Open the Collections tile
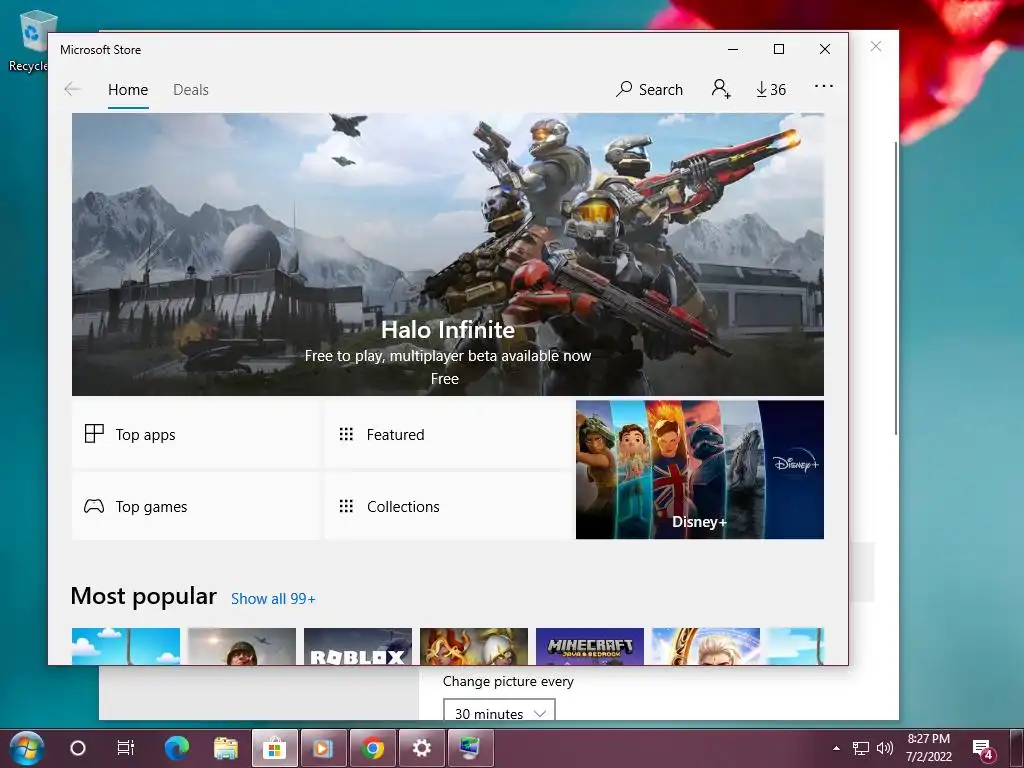This screenshot has width=1024, height=768. [447, 506]
